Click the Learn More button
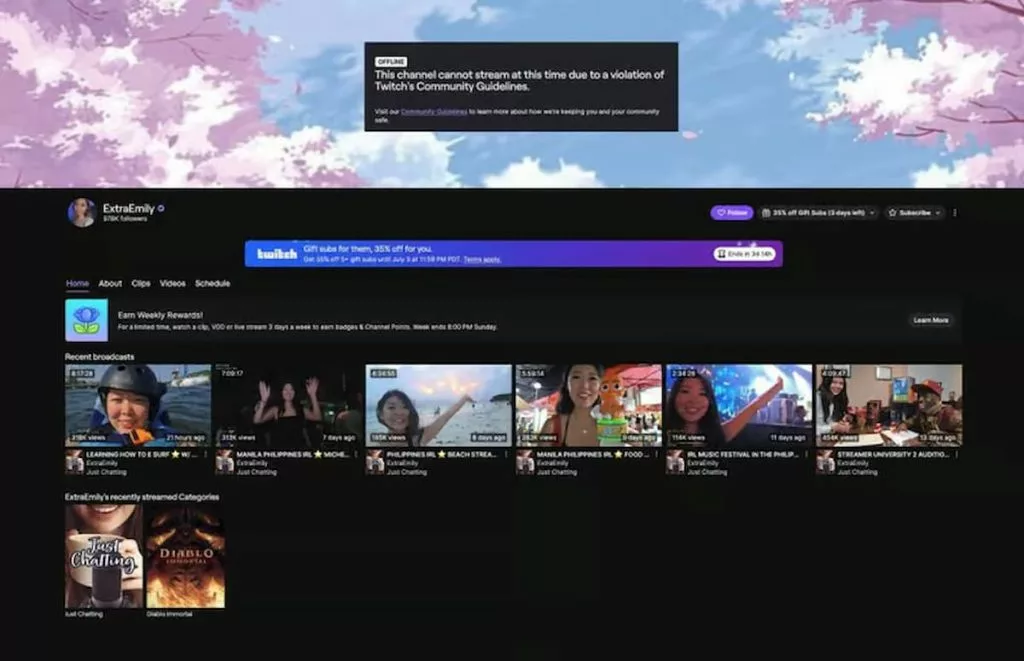Screen dimensions: 1024x661 tap(931, 320)
